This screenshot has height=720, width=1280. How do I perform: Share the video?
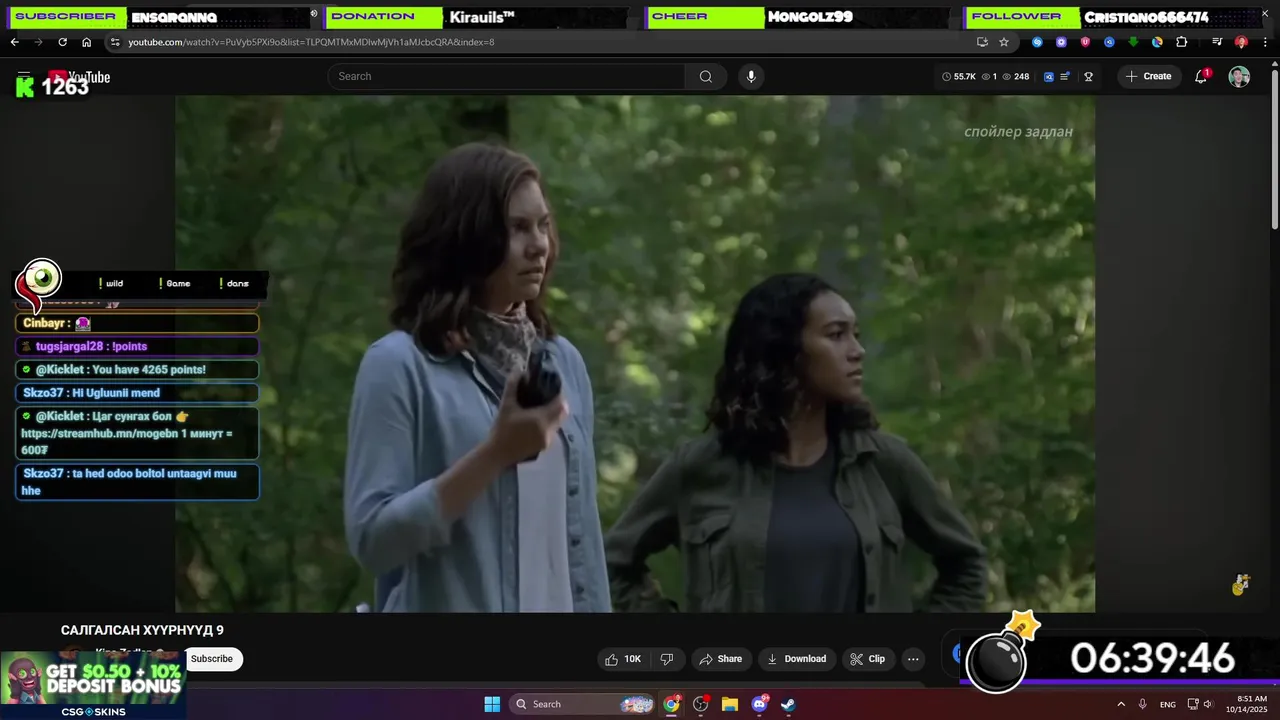click(721, 659)
